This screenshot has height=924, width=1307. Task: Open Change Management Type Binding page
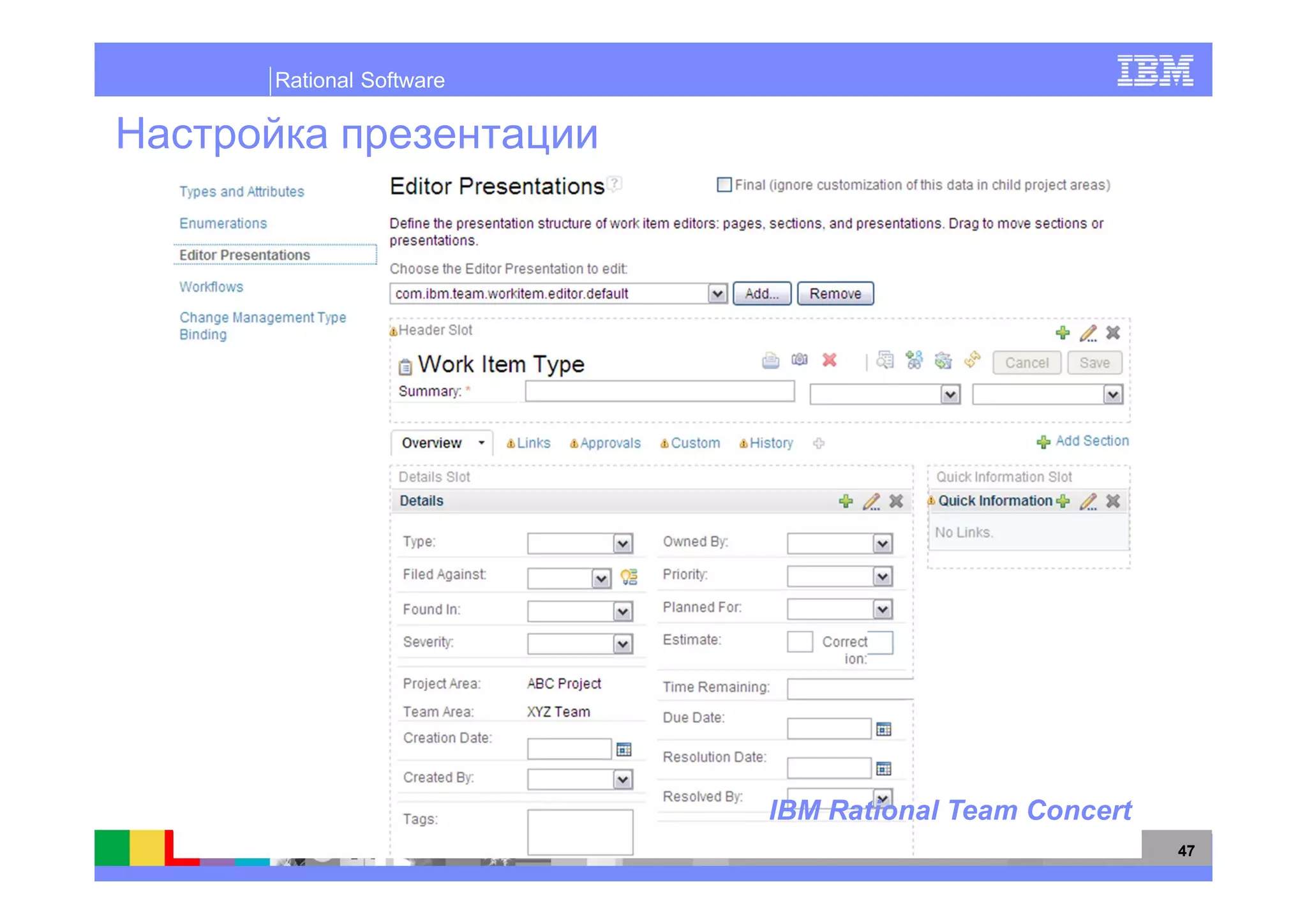262,326
